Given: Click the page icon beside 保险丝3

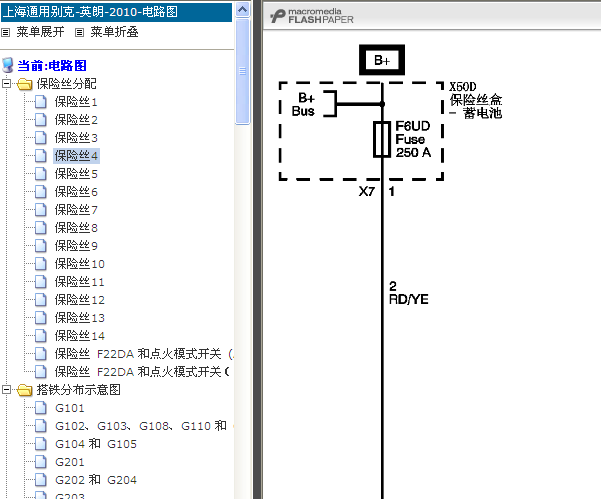Looking at the screenshot, I should click(41, 138).
